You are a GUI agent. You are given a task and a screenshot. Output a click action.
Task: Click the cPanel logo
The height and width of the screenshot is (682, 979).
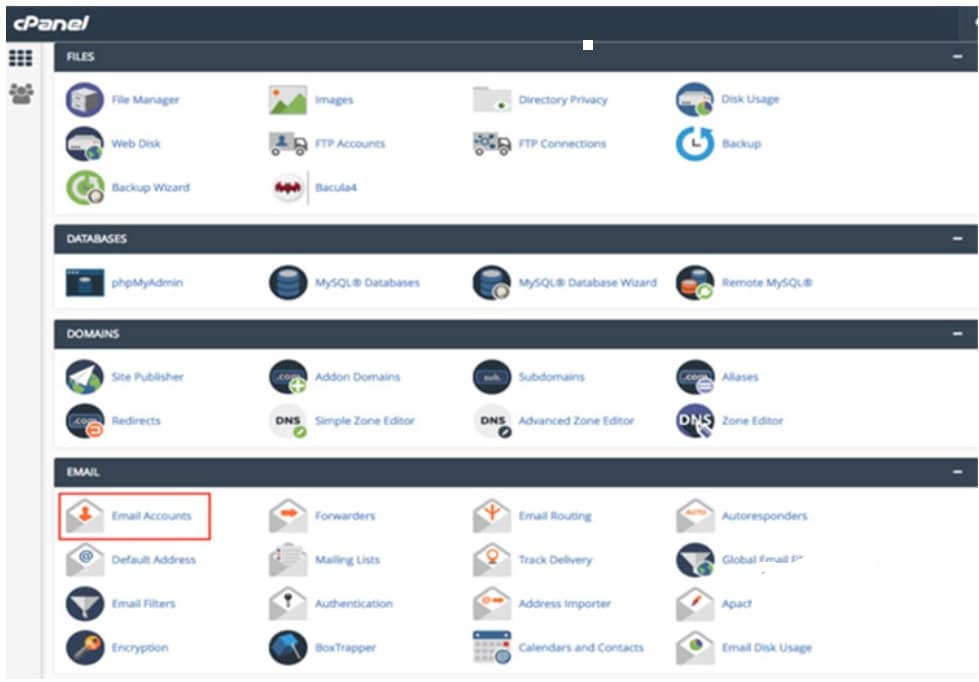point(51,24)
